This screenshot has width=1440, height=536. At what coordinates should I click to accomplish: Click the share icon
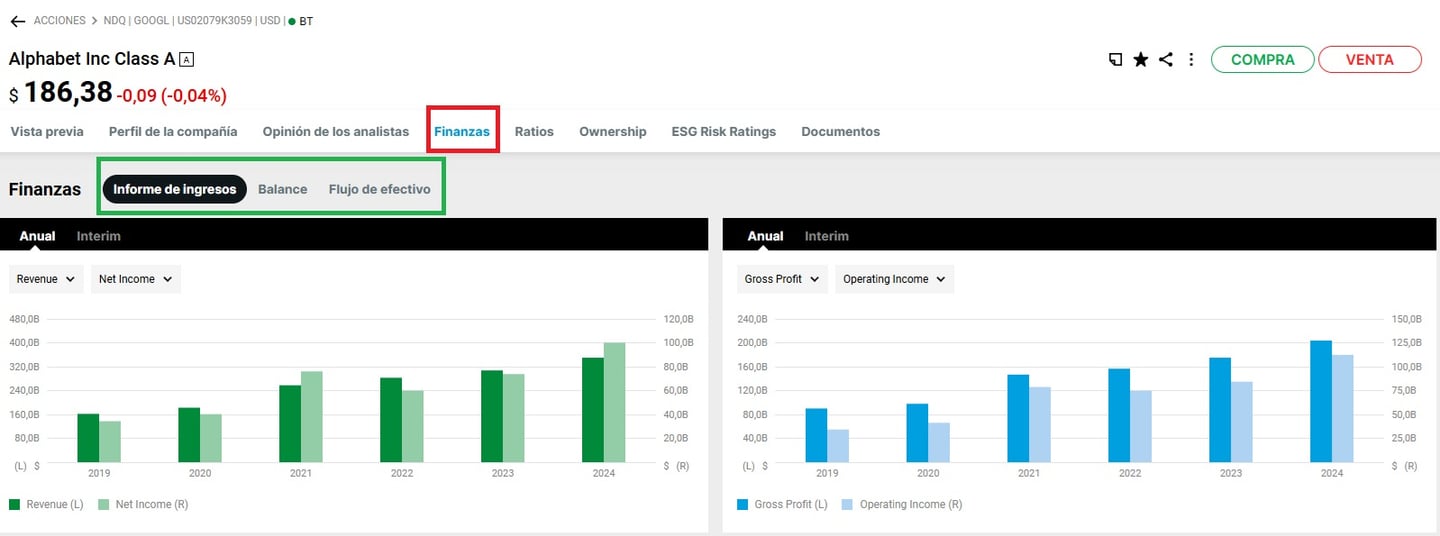(1166, 60)
